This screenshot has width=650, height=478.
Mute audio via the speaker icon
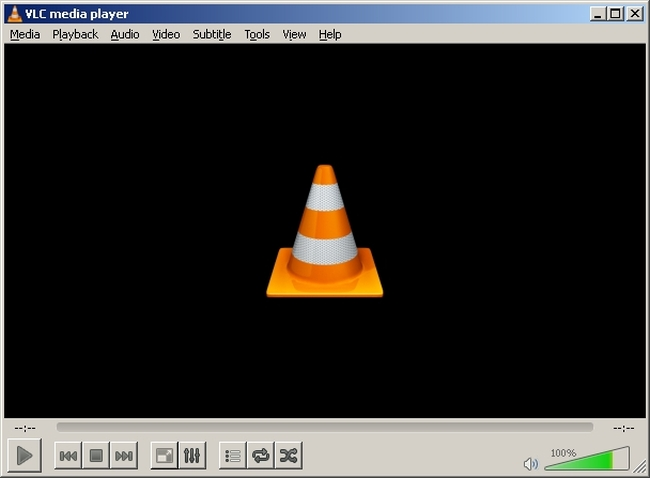coord(531,463)
